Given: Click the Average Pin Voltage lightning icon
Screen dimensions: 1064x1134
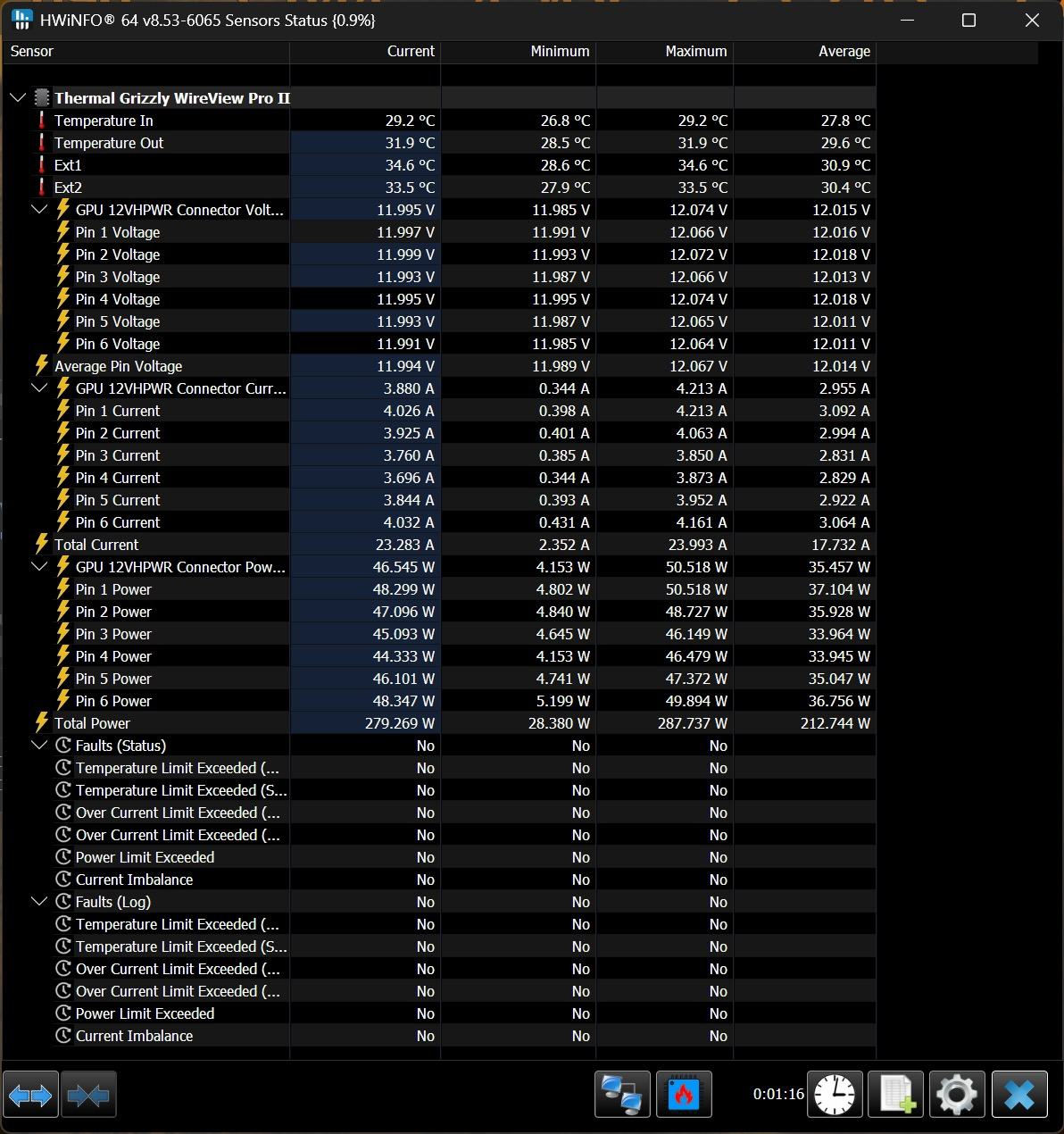Looking at the screenshot, I should [41, 366].
